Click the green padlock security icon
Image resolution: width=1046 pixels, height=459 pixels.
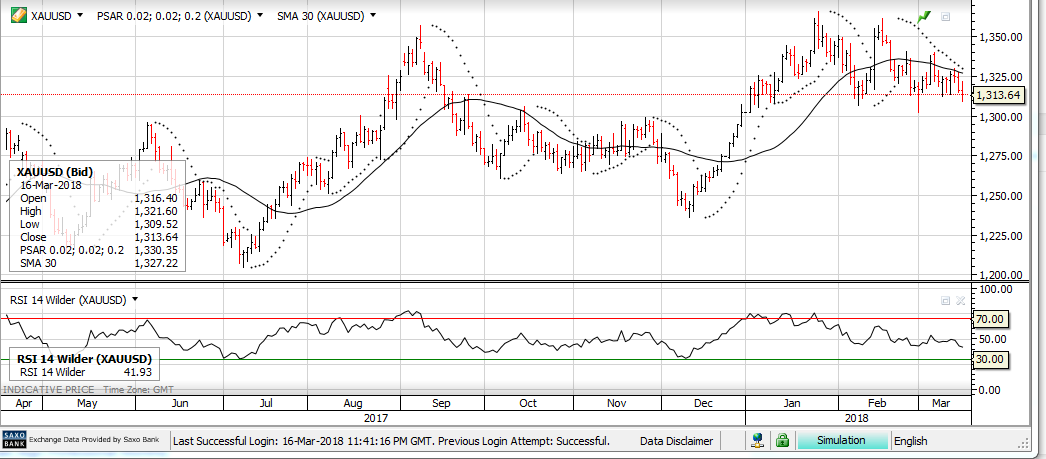[782, 440]
